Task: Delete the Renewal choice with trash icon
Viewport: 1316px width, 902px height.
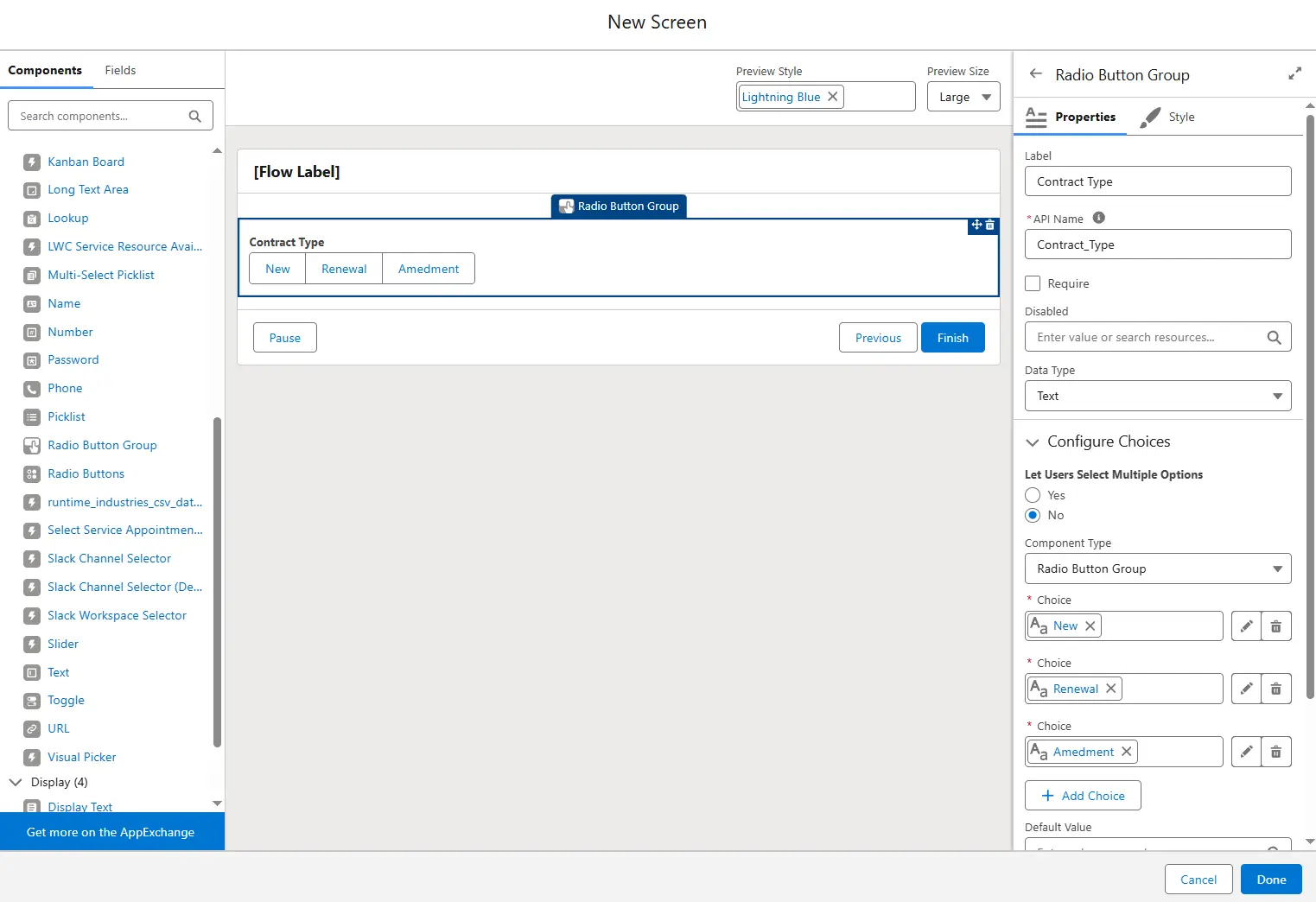Action: click(x=1276, y=689)
